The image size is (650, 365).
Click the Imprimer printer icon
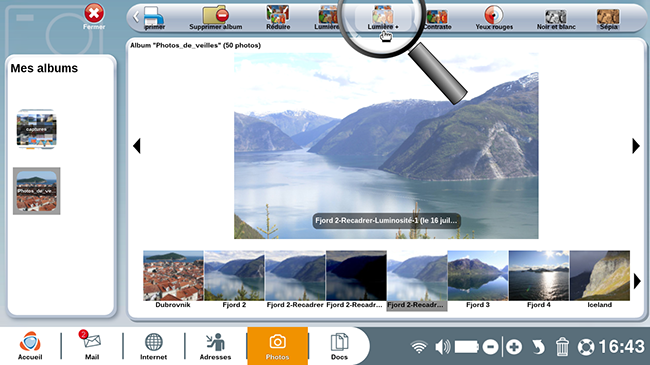click(153, 15)
